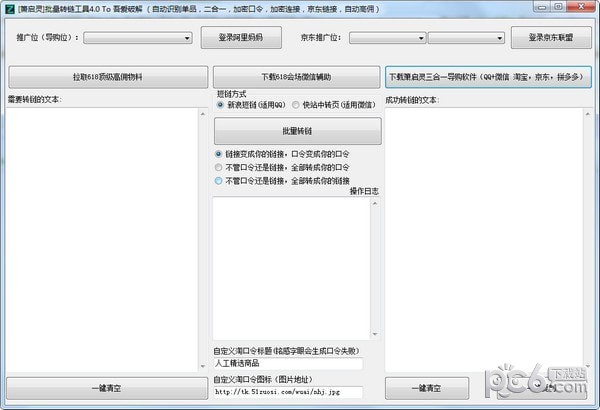Focus the 自定义淘口令标题 input field

[x=287, y=364]
